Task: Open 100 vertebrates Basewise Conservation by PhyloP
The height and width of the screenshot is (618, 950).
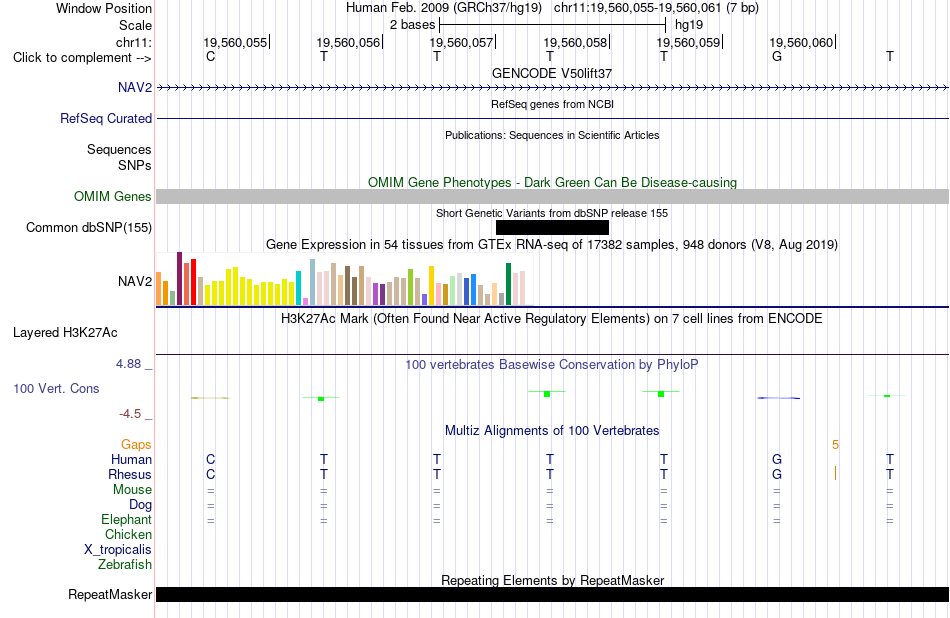Action: tap(552, 365)
